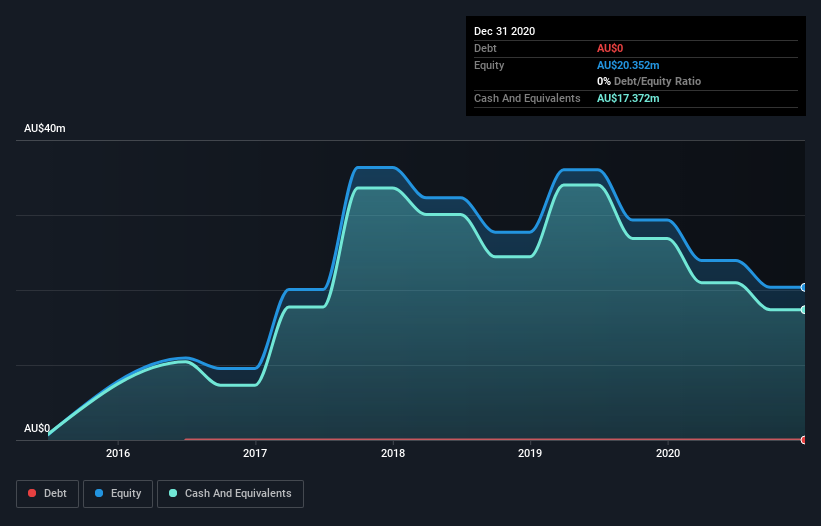Click the red Debt legend dot

32,493
